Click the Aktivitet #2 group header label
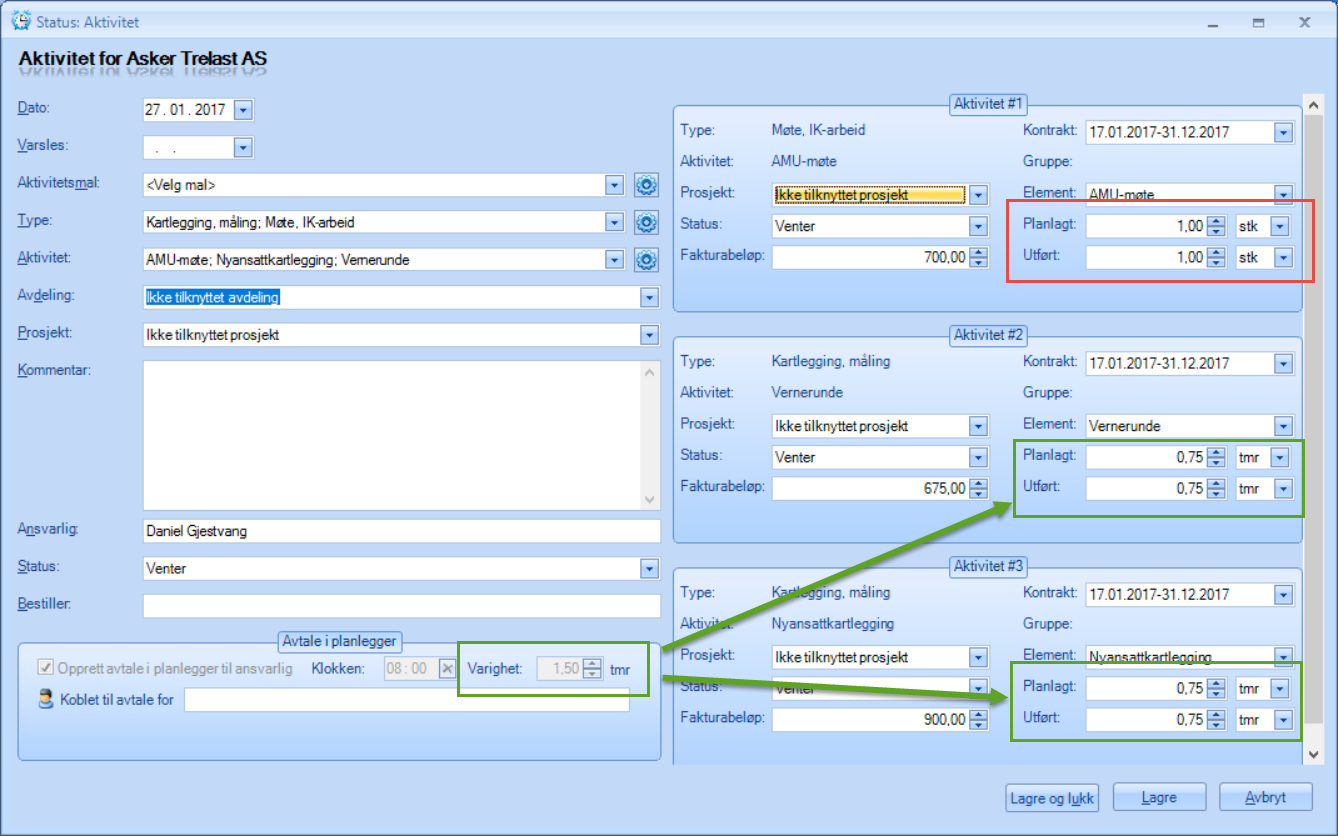The image size is (1338, 836). [x=988, y=335]
